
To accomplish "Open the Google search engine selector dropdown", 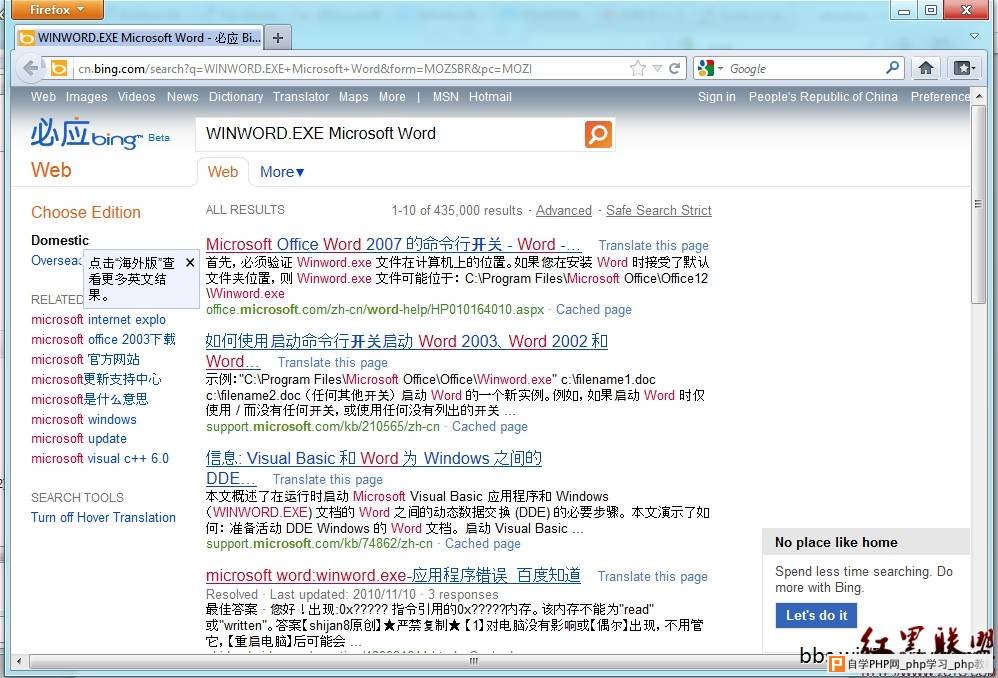I will click(711, 68).
